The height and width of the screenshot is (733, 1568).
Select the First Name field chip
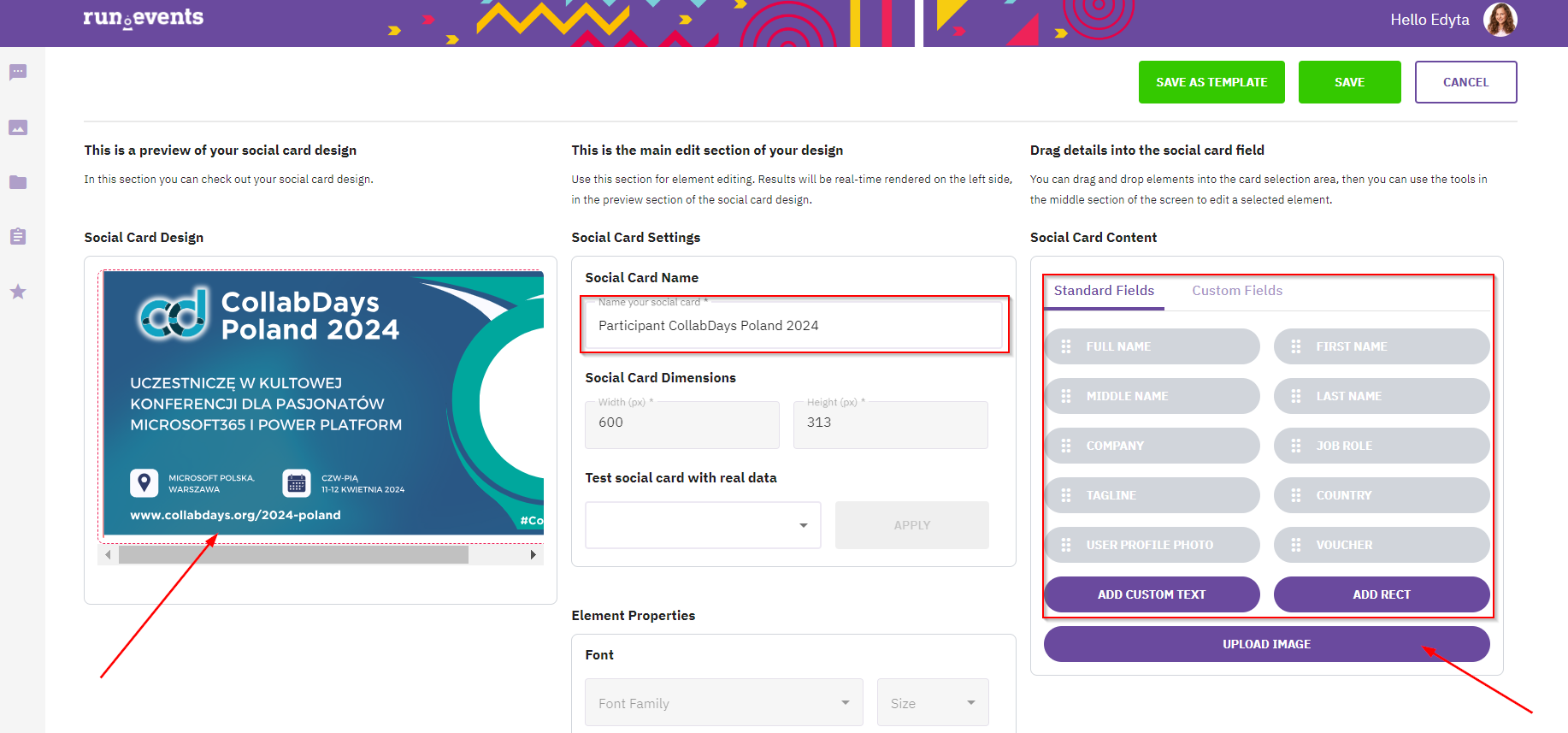1382,346
